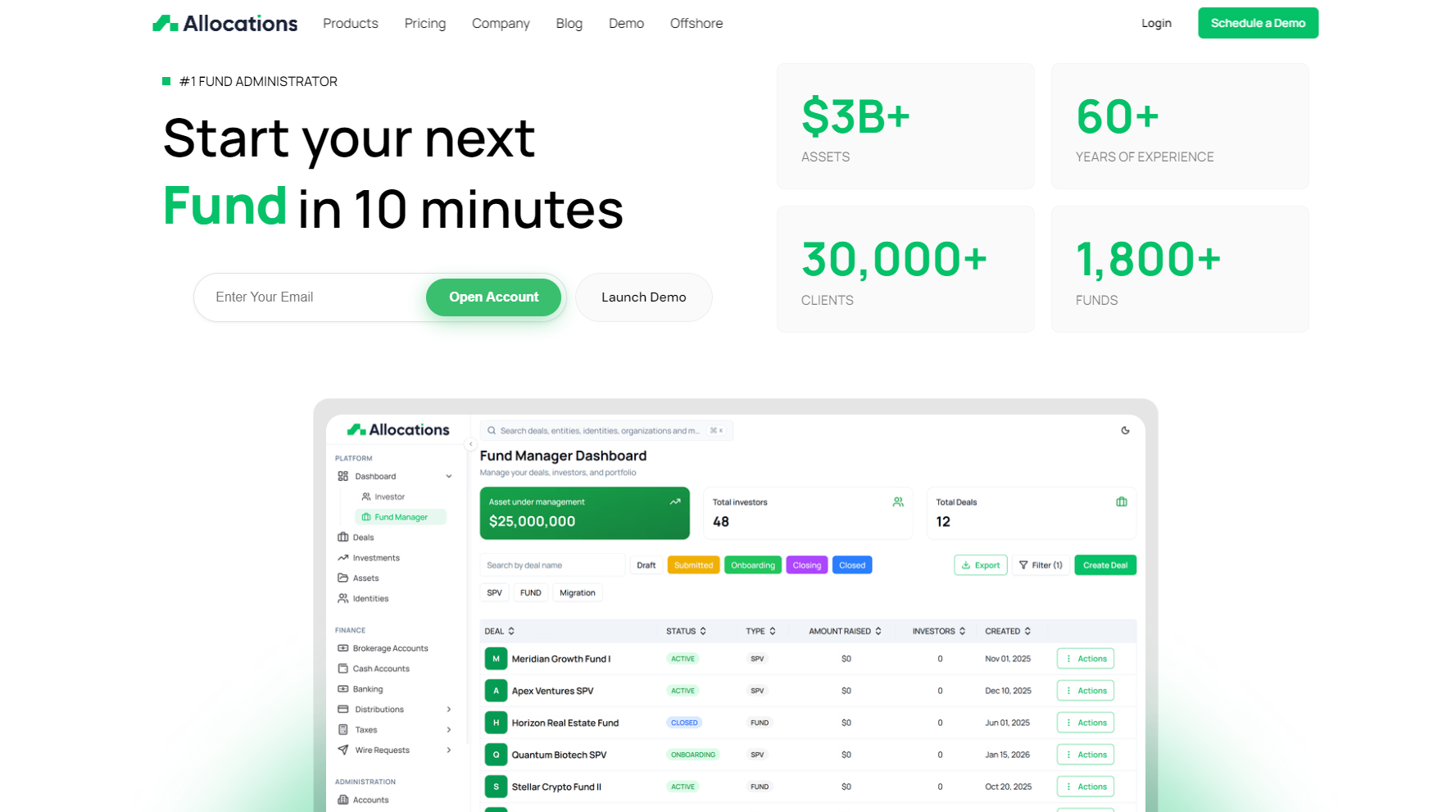Image resolution: width=1456 pixels, height=812 pixels.
Task: Toggle dark mode moon icon
Action: (x=1125, y=430)
